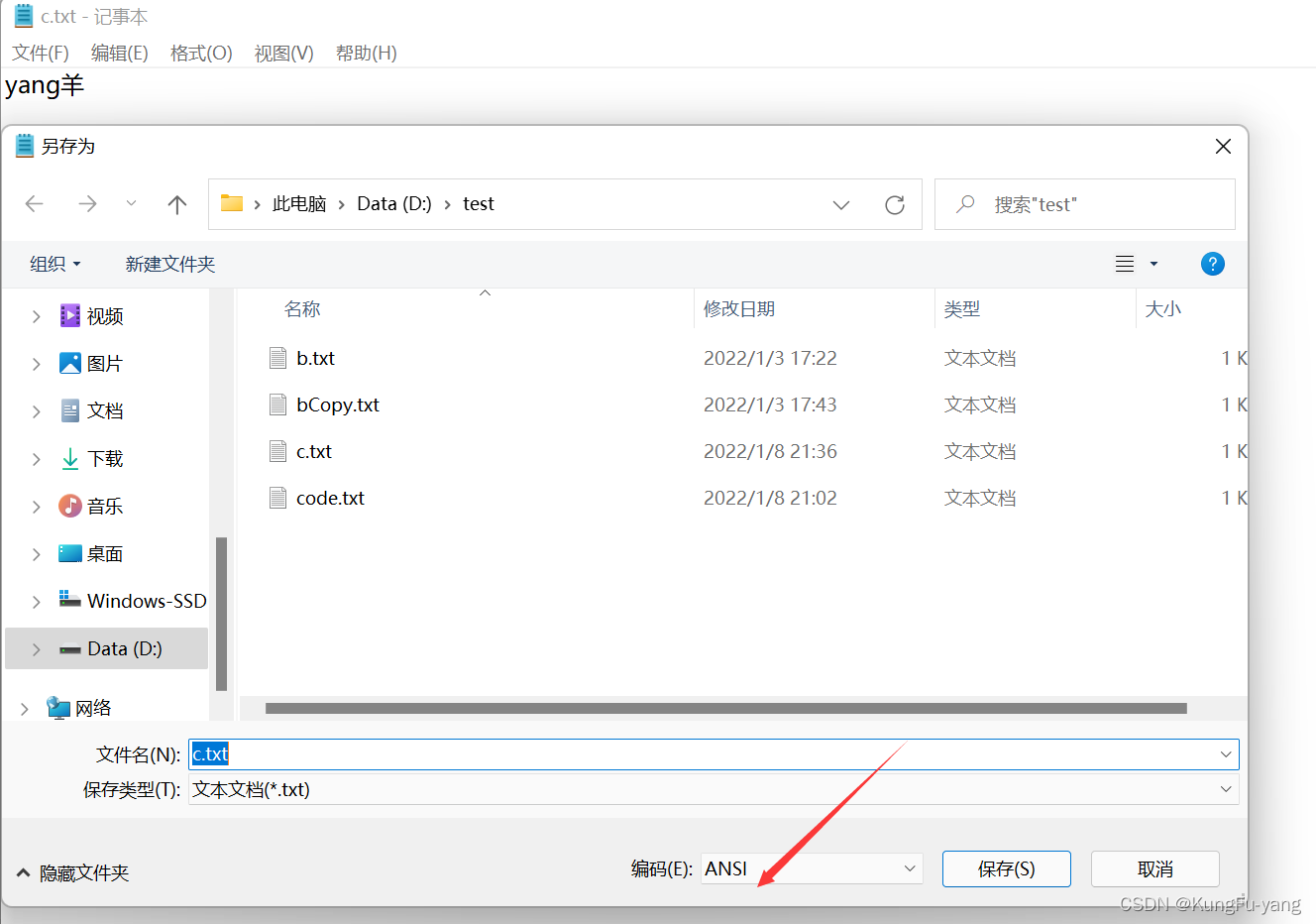The height and width of the screenshot is (924, 1316).
Task: Sort by 类型 column header
Action: [962, 309]
